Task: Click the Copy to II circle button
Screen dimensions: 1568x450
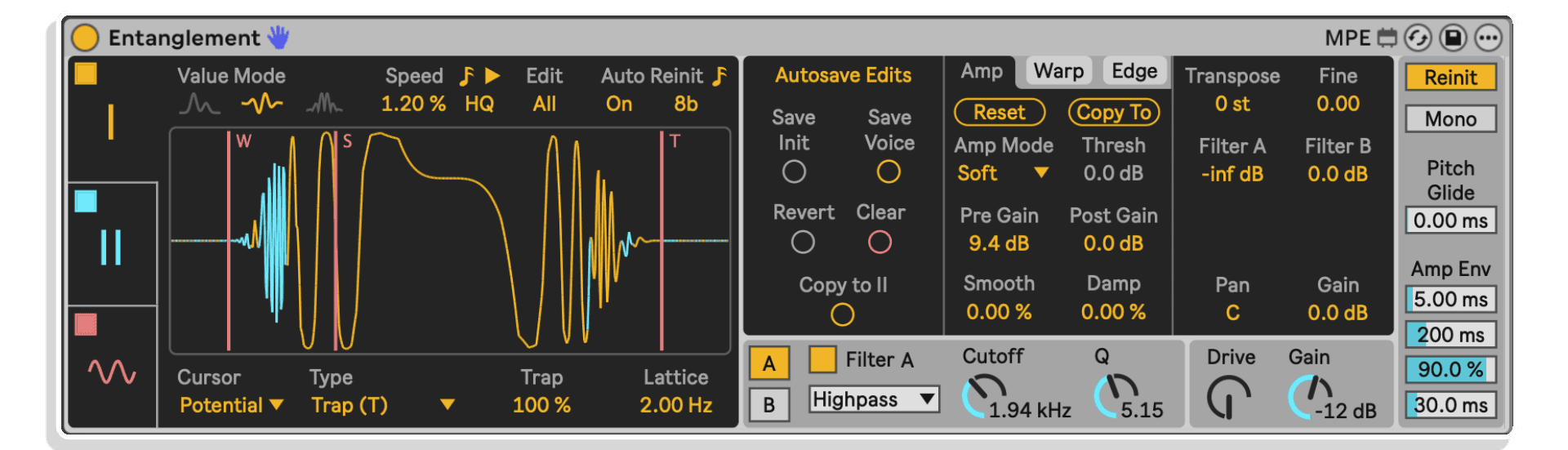Action: pos(842,314)
